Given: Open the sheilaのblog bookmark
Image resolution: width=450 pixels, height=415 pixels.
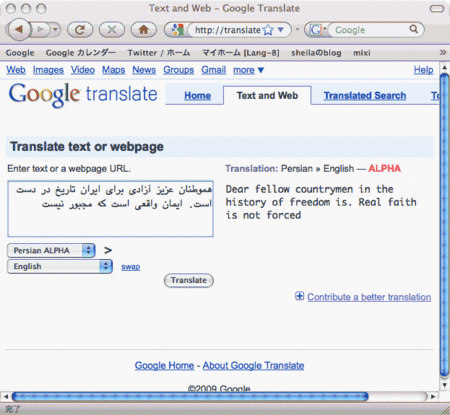Looking at the screenshot, I should click(x=316, y=53).
